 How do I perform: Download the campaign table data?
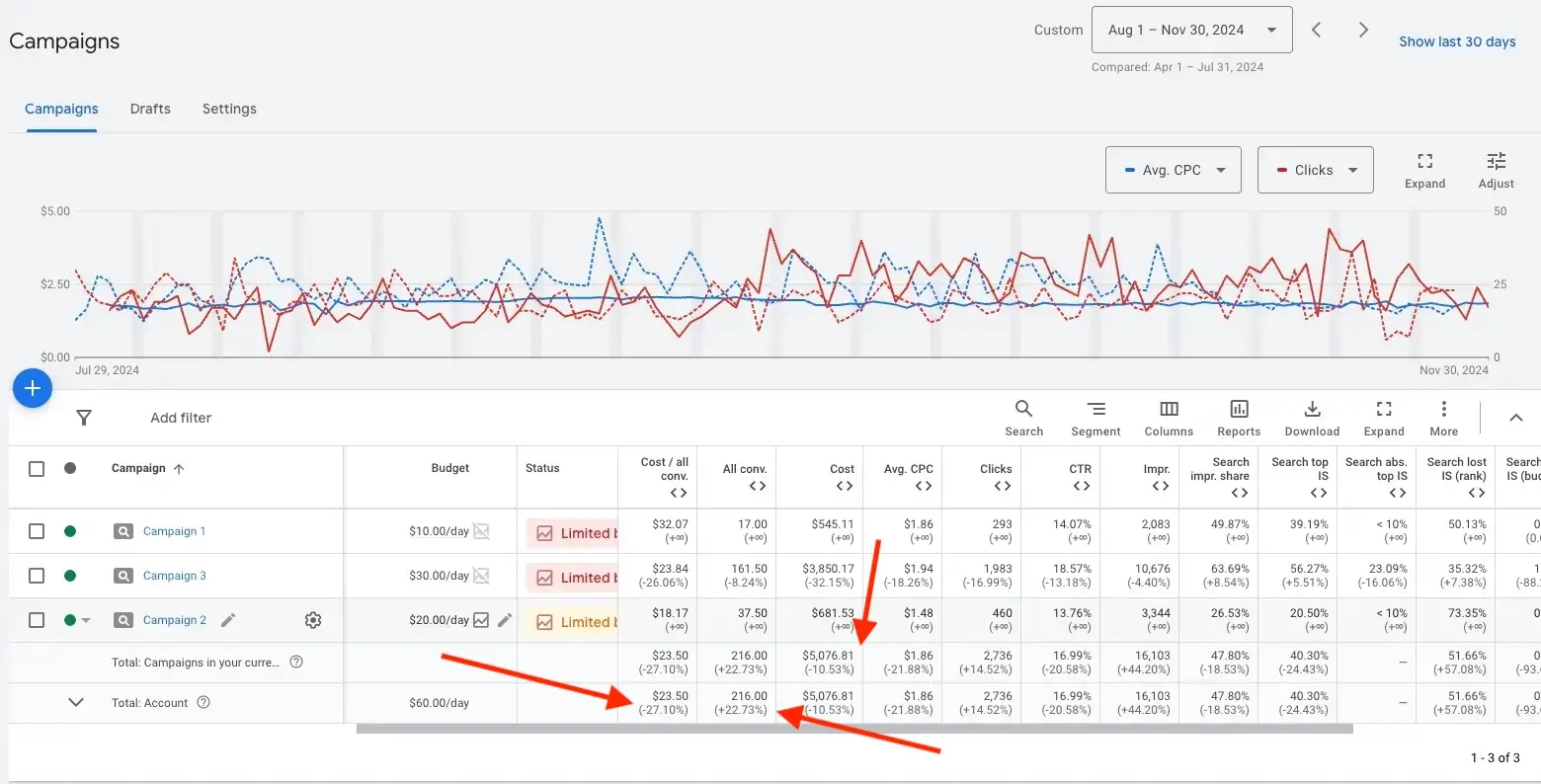point(1312,418)
